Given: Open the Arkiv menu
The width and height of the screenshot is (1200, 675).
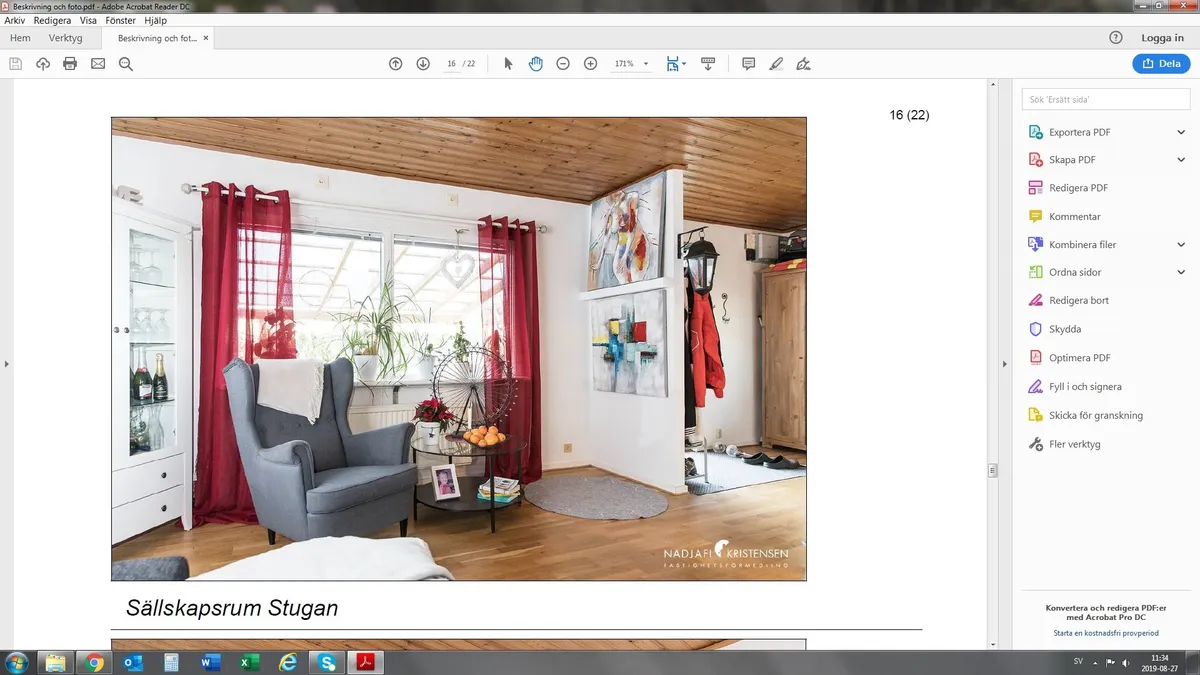Looking at the screenshot, I should point(14,20).
